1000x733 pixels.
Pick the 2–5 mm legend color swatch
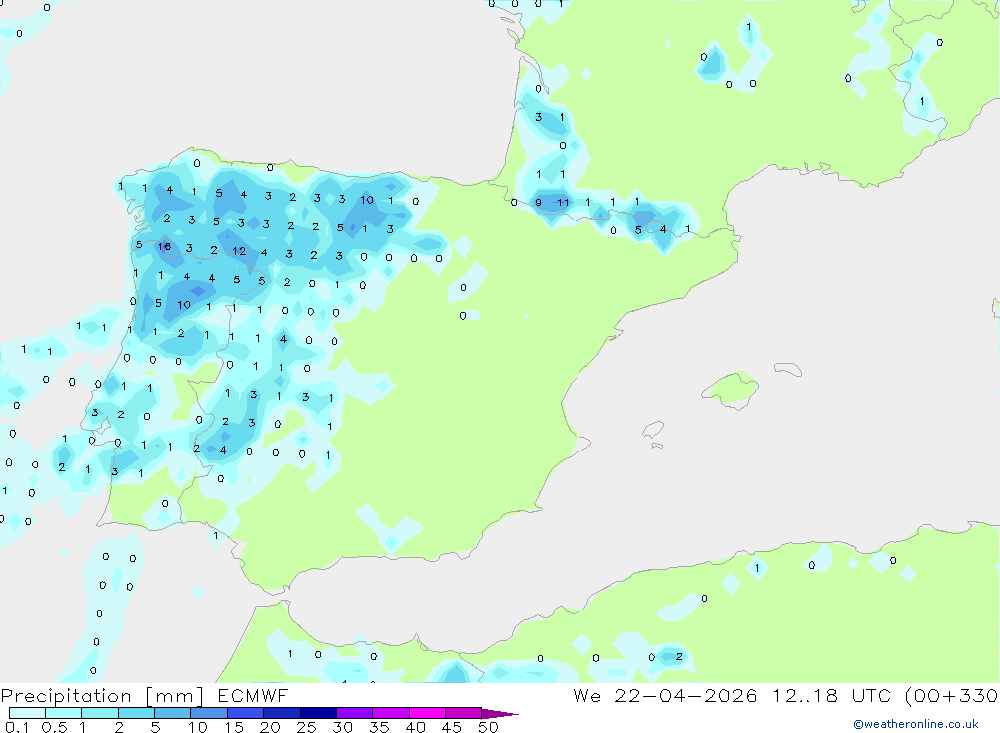point(136,713)
